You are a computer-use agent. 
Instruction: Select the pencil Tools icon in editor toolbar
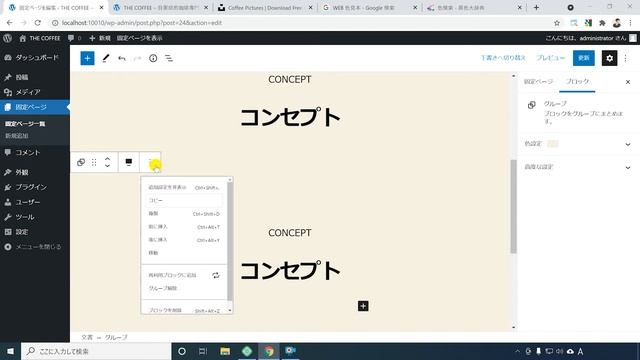click(x=106, y=58)
